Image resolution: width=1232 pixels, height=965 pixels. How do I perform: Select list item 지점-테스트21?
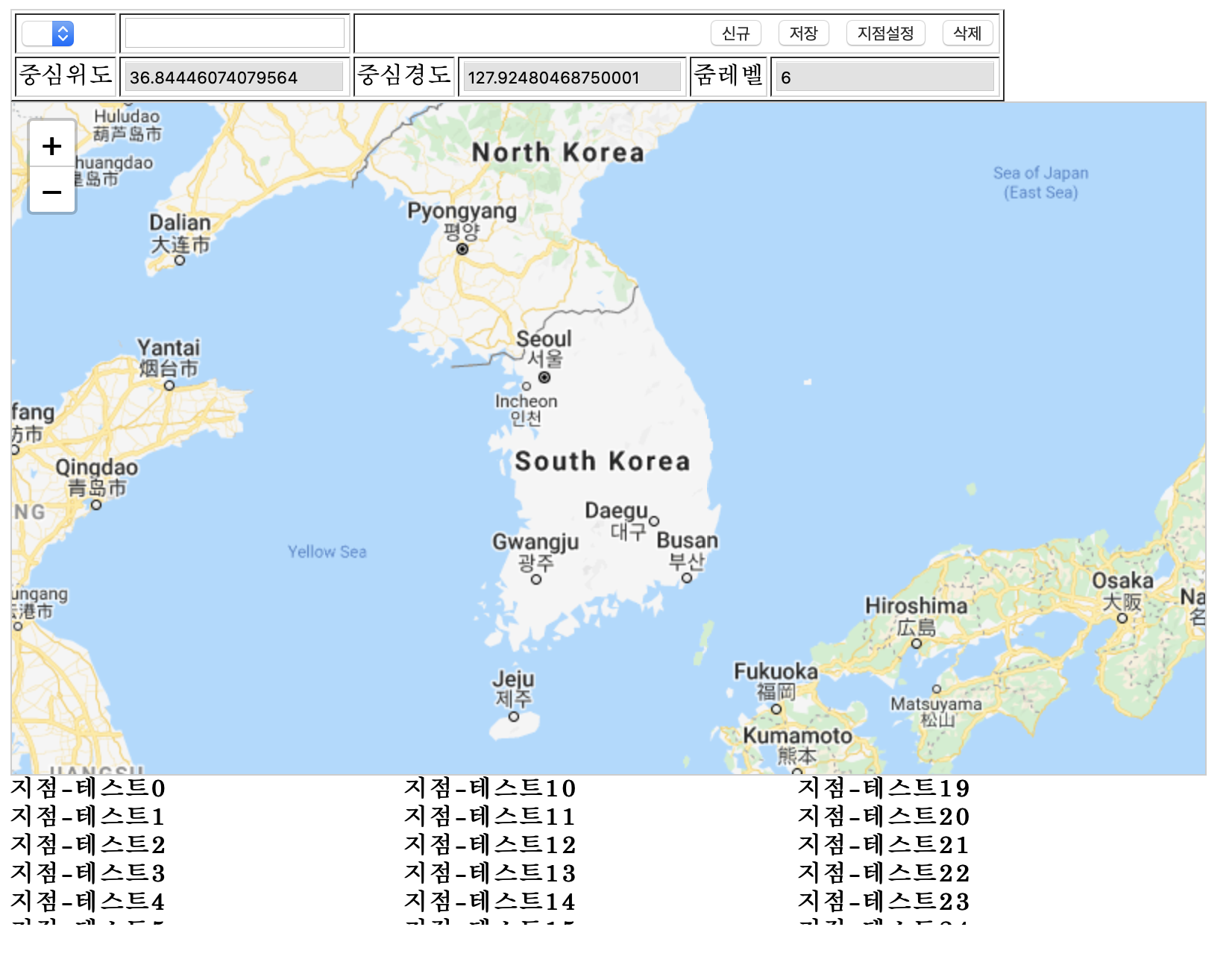[x=884, y=845]
